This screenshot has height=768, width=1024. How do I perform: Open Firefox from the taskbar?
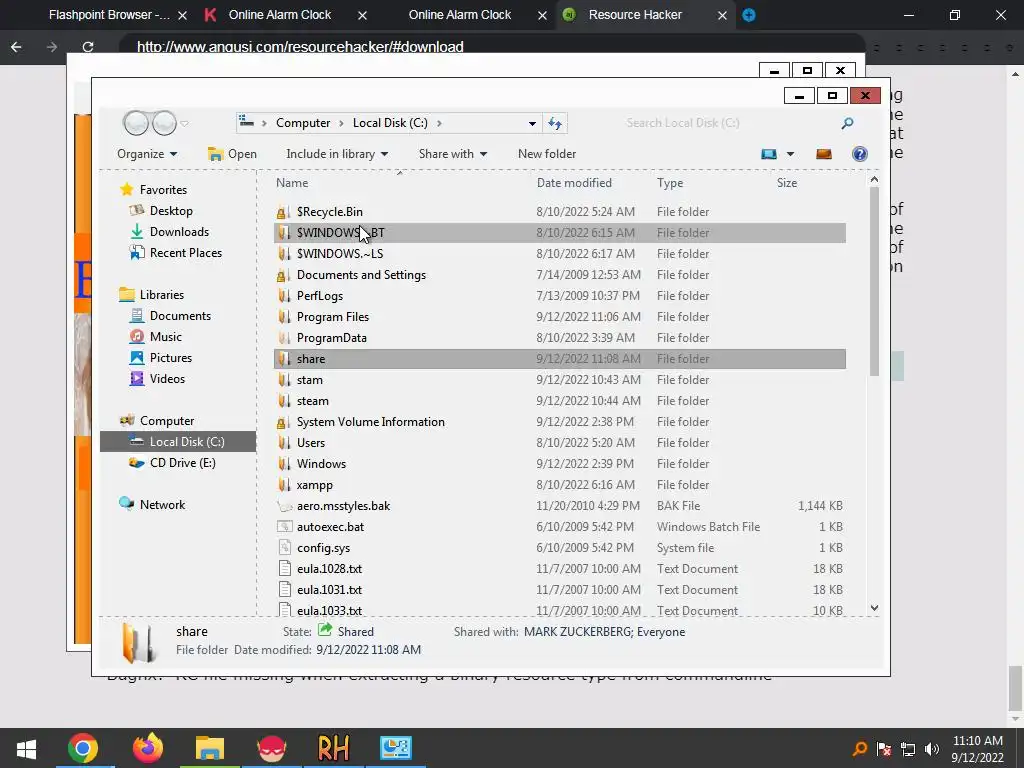[x=148, y=748]
